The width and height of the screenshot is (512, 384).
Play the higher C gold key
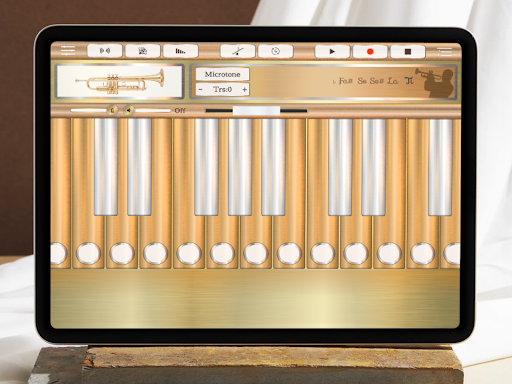(x=323, y=240)
